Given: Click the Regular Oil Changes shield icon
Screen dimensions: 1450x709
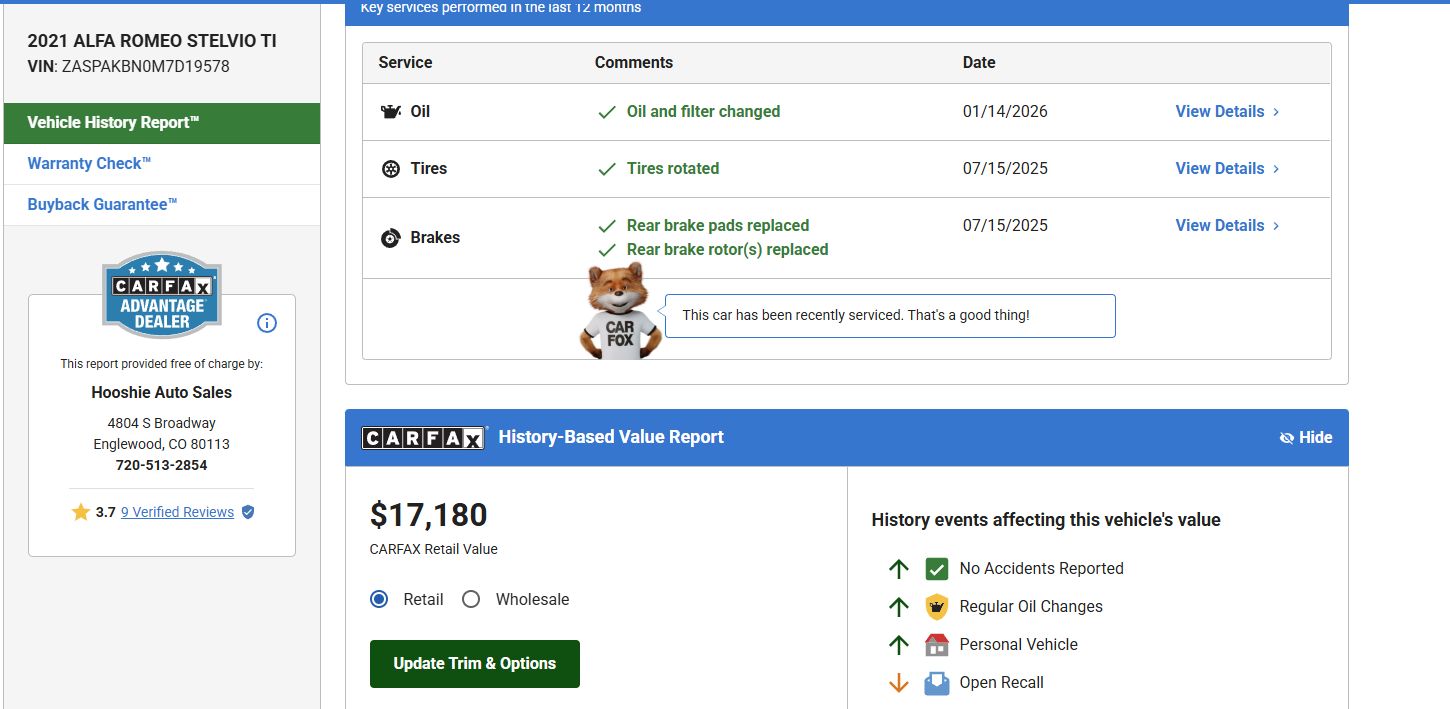Looking at the screenshot, I should point(936,607).
